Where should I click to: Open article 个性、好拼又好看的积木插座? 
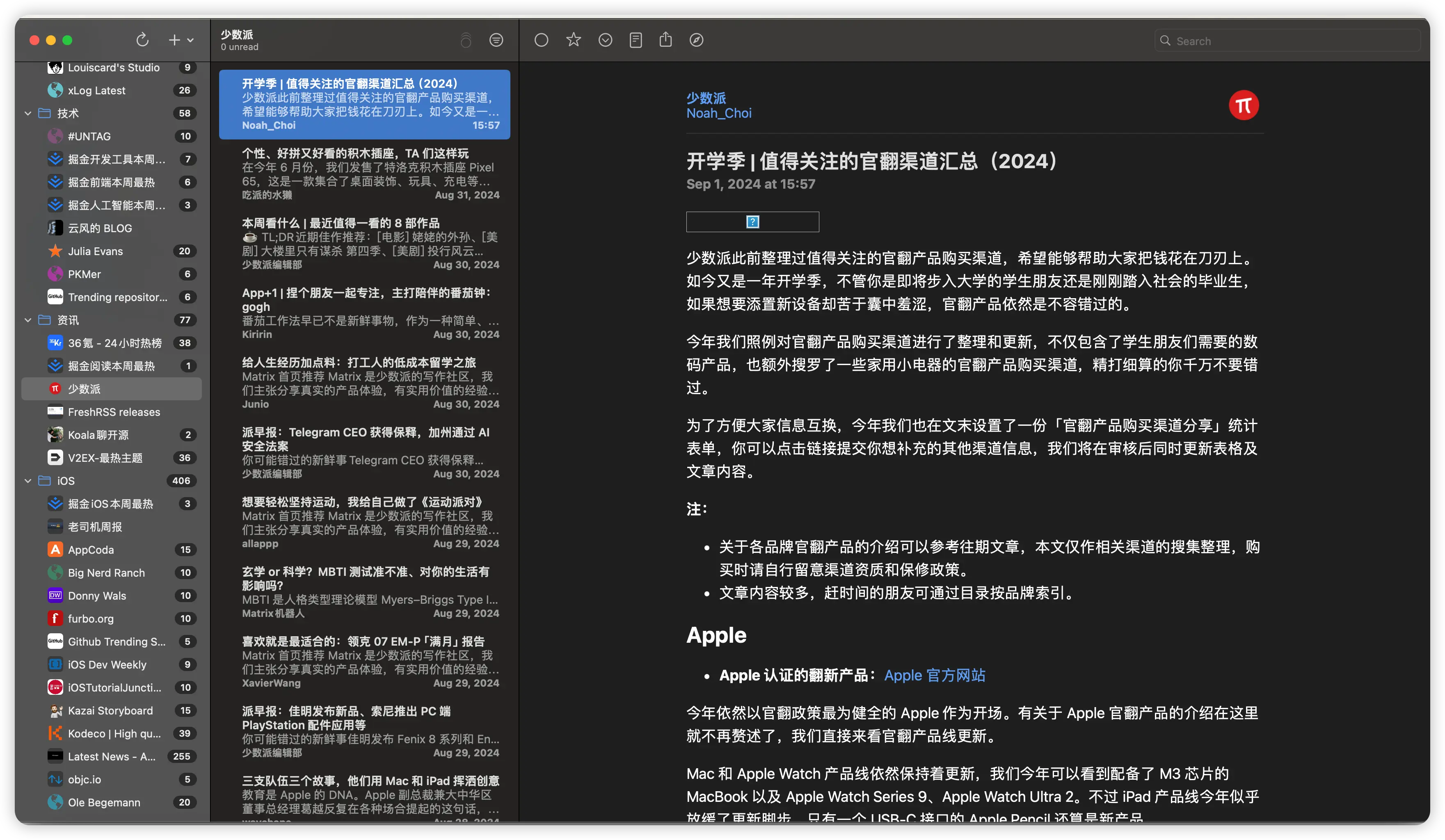click(x=365, y=174)
